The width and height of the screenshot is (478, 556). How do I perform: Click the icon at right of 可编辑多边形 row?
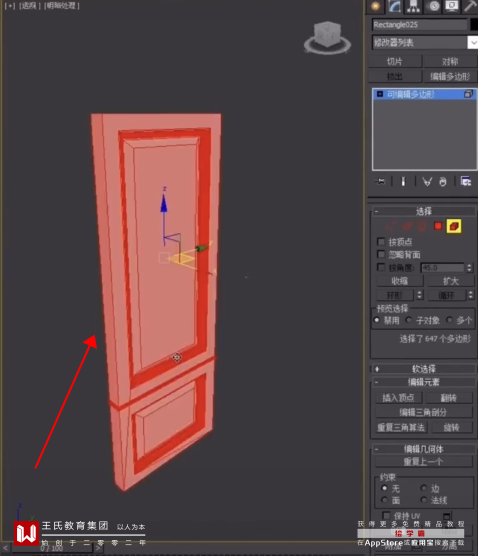pyautogui.click(x=468, y=94)
